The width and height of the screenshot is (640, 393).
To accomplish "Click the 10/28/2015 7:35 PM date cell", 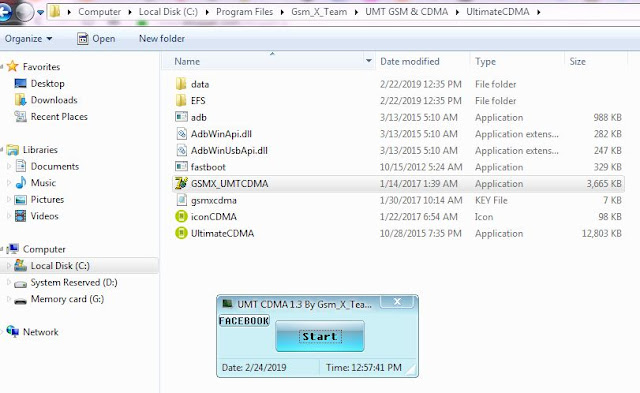I will click(x=421, y=233).
